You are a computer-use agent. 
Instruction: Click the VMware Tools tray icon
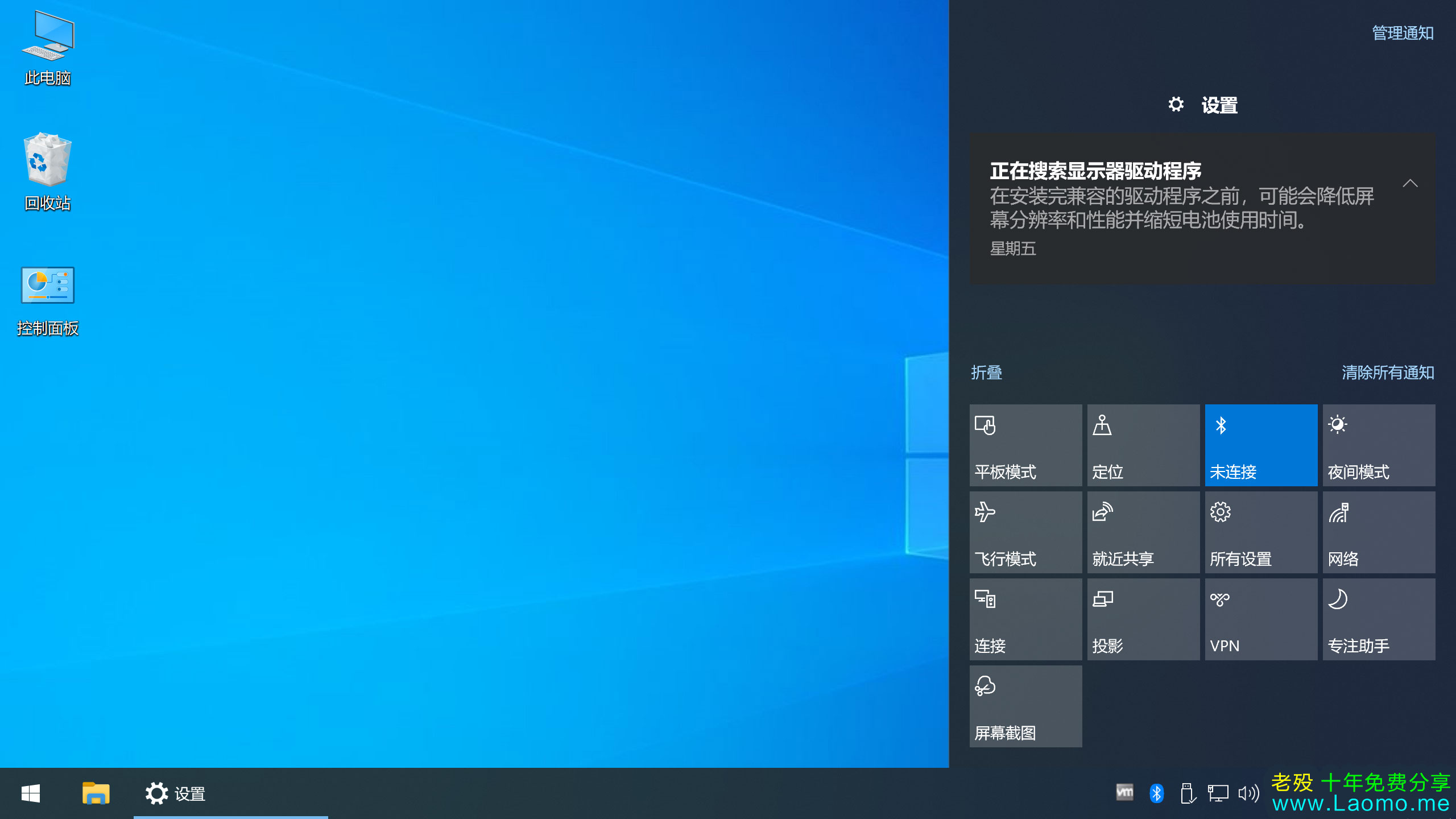coord(1124,793)
